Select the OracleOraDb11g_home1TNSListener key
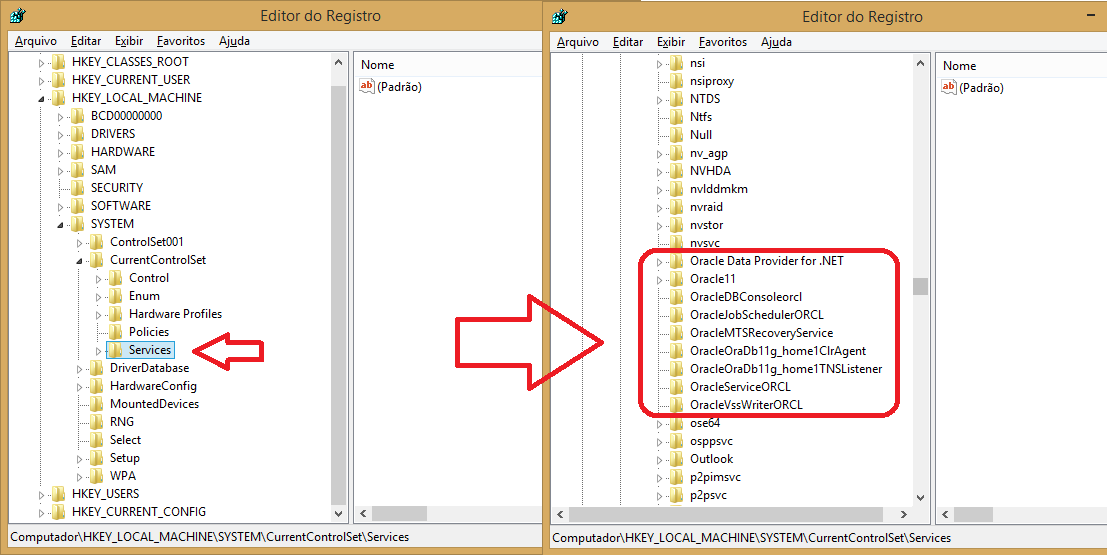This screenshot has height=555, width=1107. [x=786, y=369]
